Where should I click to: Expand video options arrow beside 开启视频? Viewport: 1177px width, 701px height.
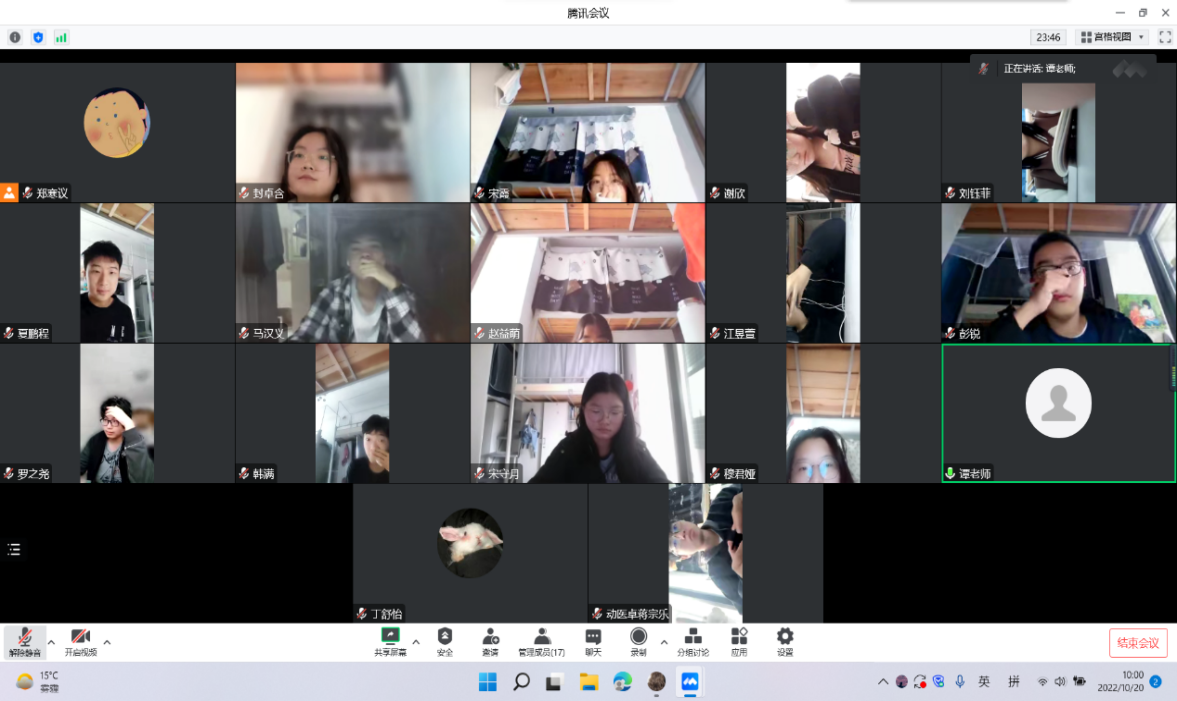107,642
